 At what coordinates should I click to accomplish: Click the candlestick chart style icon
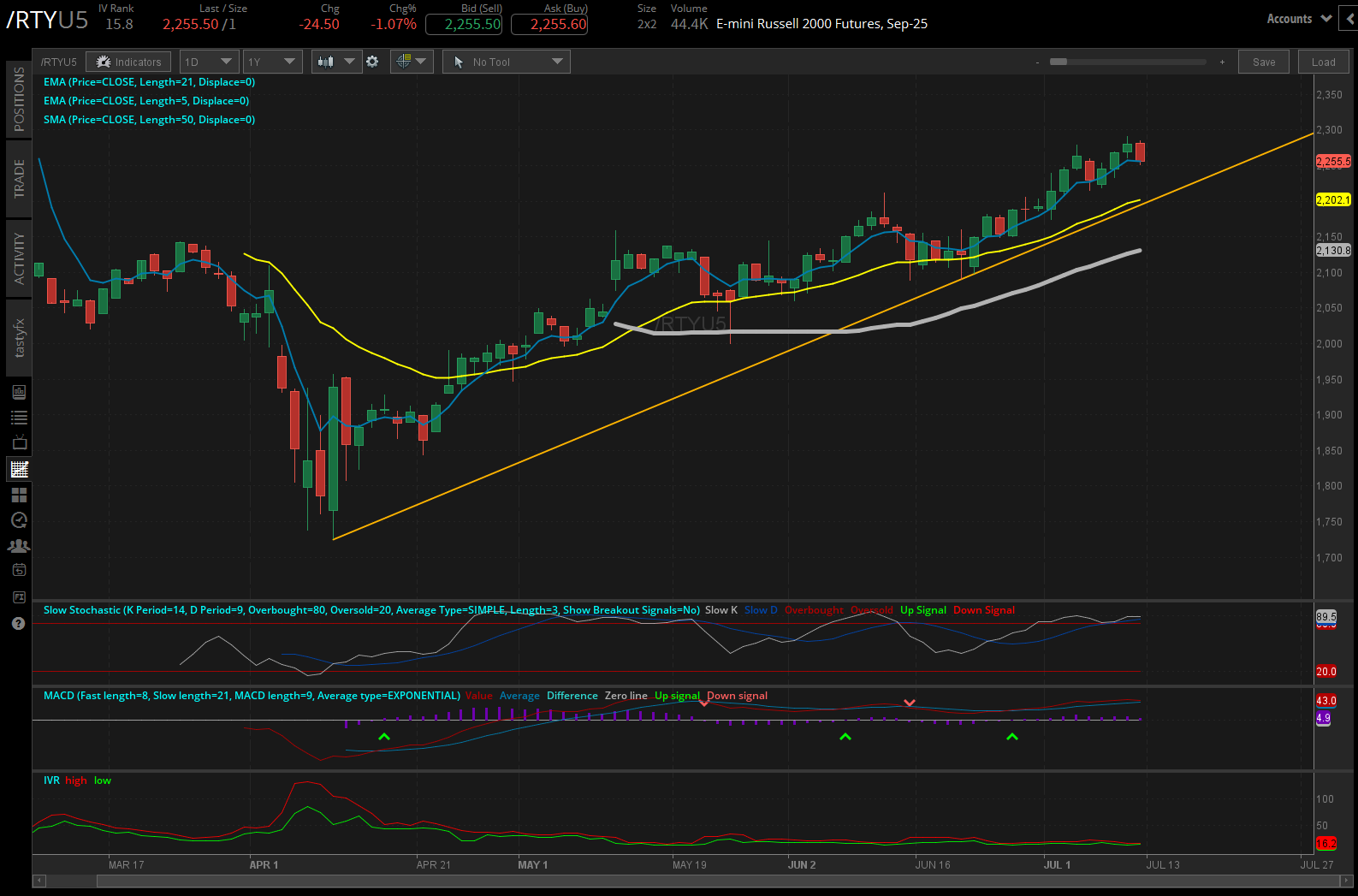pyautogui.click(x=325, y=62)
